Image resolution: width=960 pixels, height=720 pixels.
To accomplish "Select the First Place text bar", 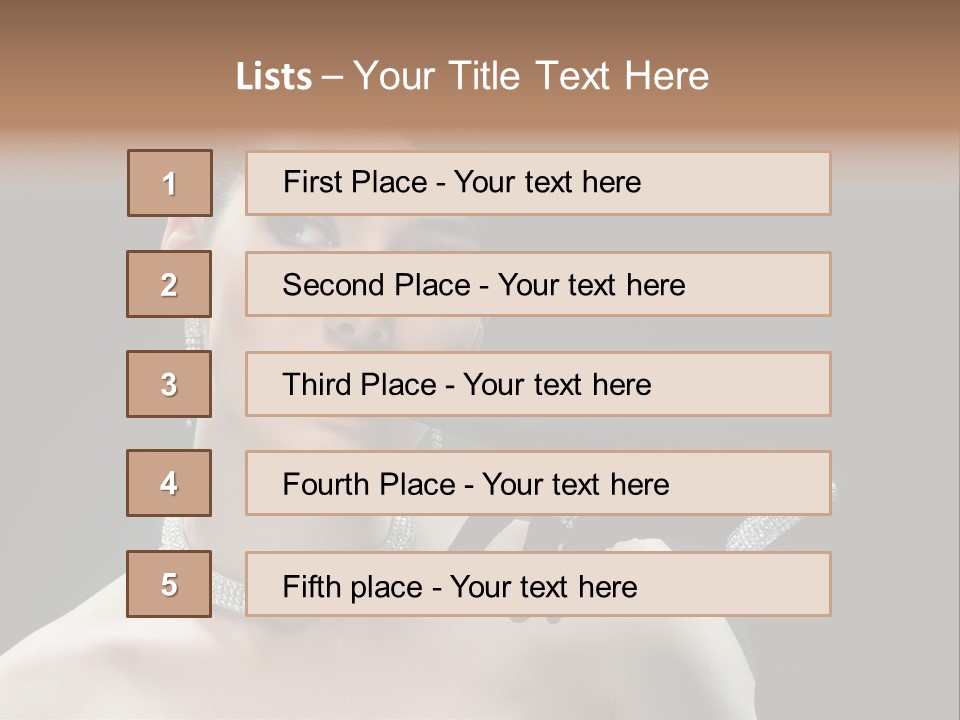I will click(x=538, y=183).
